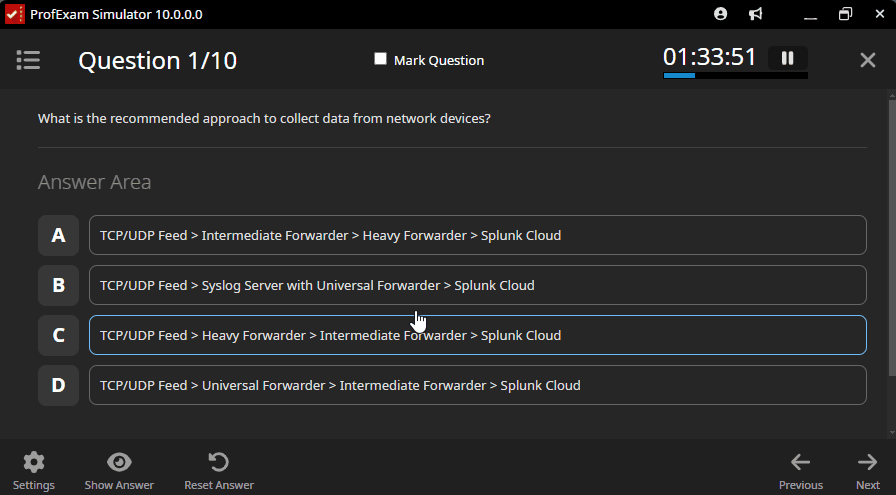Select answer letter D

(x=58, y=385)
